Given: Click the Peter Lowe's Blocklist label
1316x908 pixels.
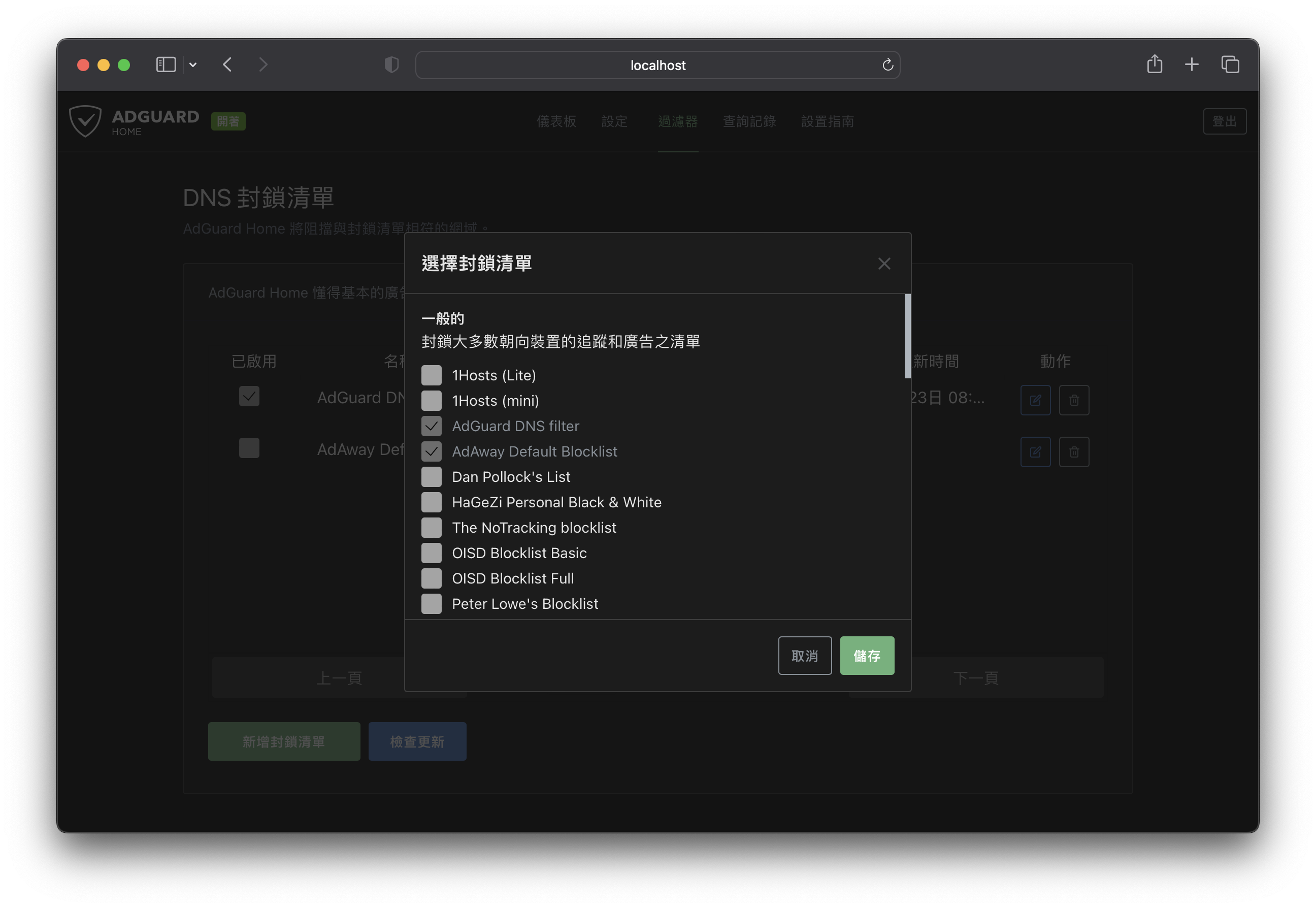Looking at the screenshot, I should tap(525, 604).
